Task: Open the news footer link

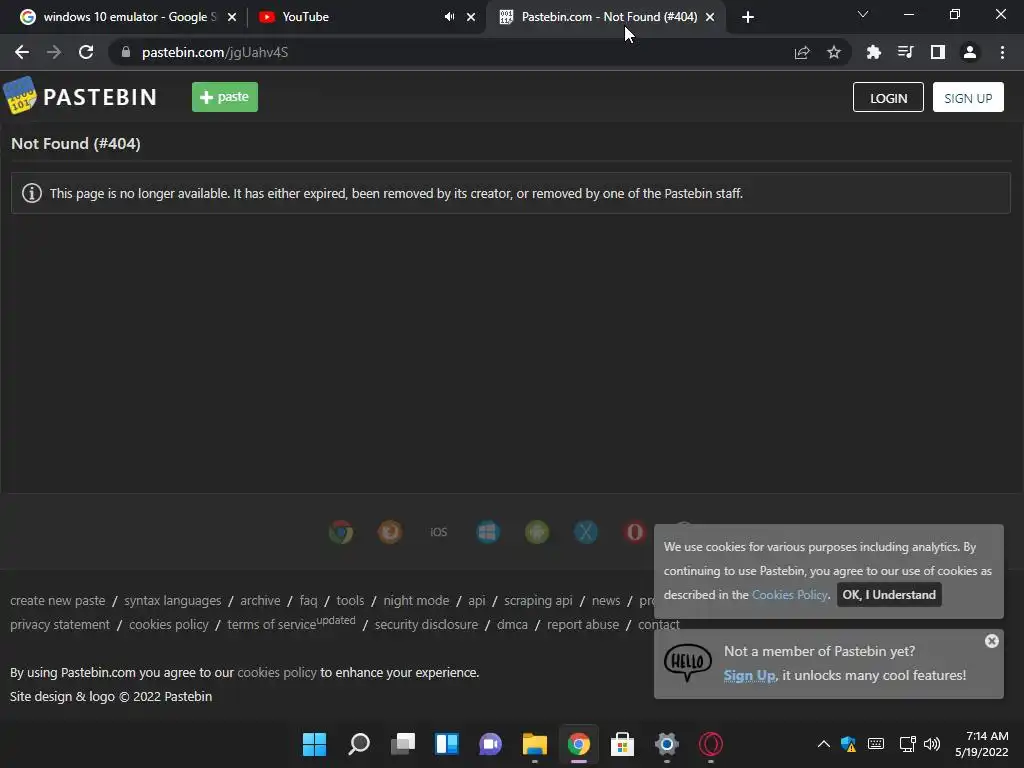Action: click(606, 600)
